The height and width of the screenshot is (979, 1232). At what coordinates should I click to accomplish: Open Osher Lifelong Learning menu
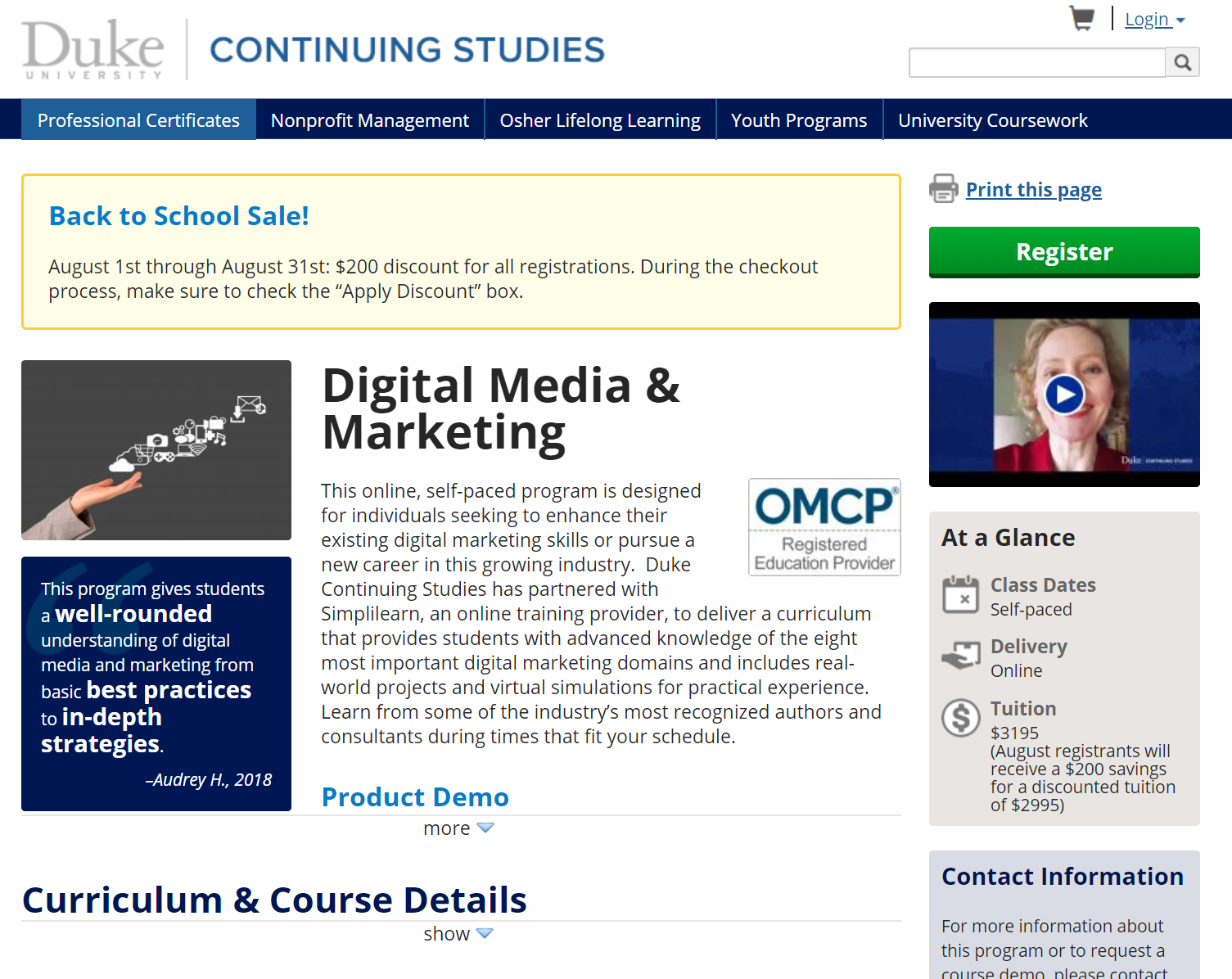(600, 120)
